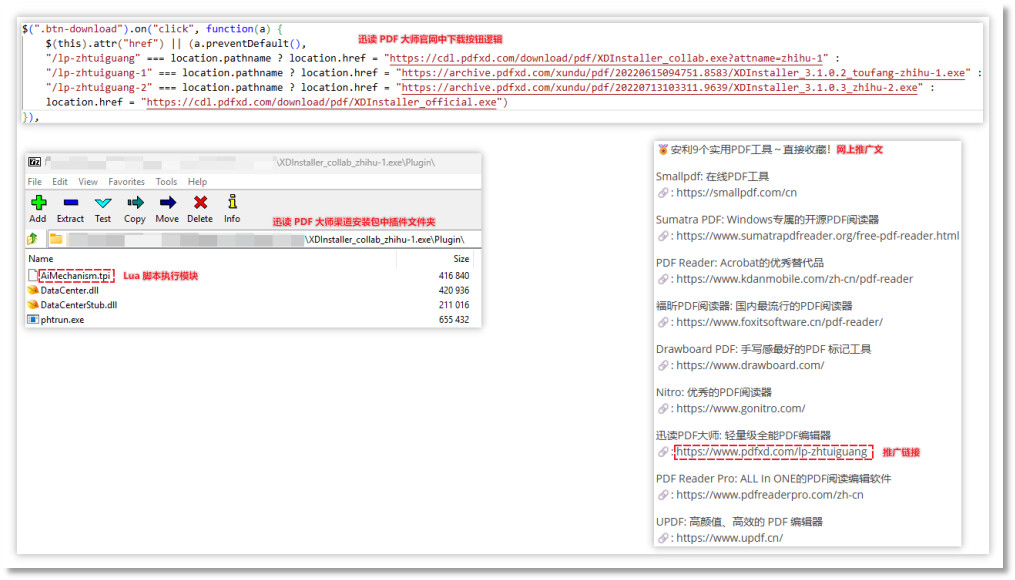The height and width of the screenshot is (580, 1015).
Task: Open the File menu
Action: click(35, 182)
